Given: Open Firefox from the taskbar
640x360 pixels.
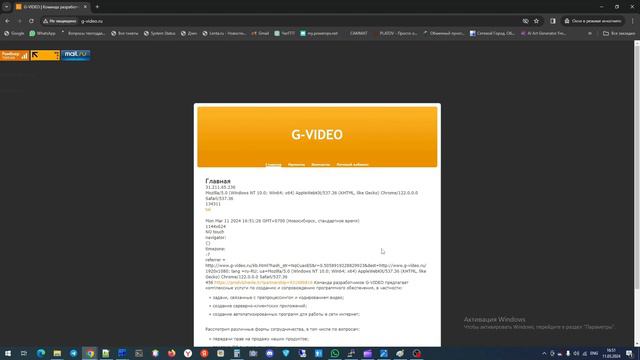Looking at the screenshot, I should [x=171, y=353].
